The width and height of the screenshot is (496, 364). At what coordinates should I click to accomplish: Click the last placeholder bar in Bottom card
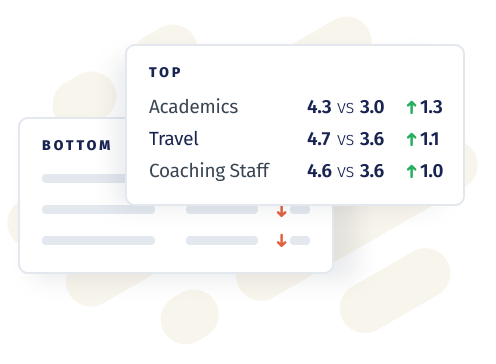coord(300,240)
